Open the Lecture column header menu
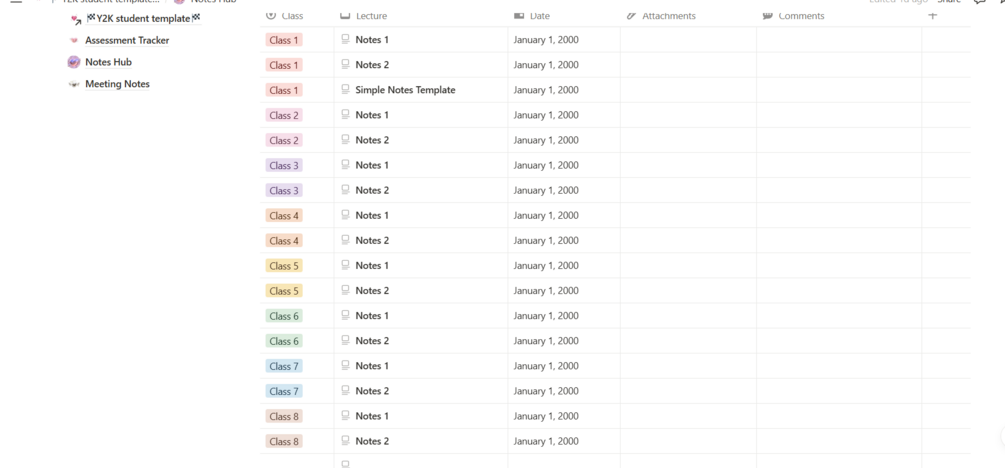Image resolution: width=1005 pixels, height=468 pixels. (x=371, y=16)
